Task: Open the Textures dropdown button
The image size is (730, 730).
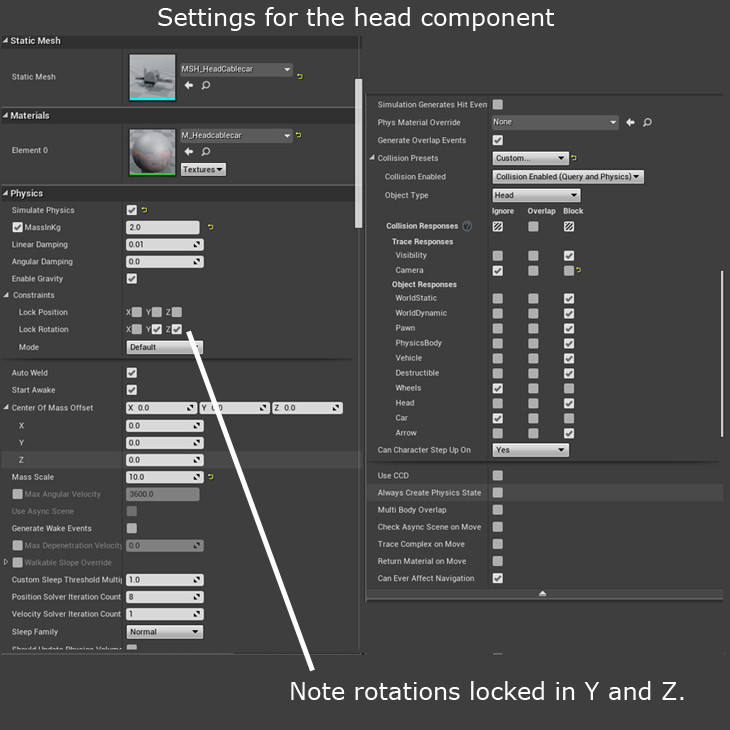Action: 203,169
